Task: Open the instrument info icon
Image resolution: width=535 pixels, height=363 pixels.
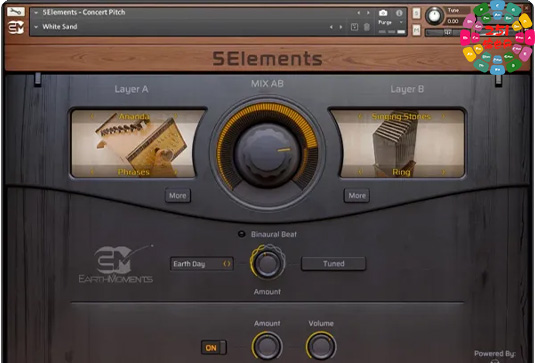Action: (399, 13)
